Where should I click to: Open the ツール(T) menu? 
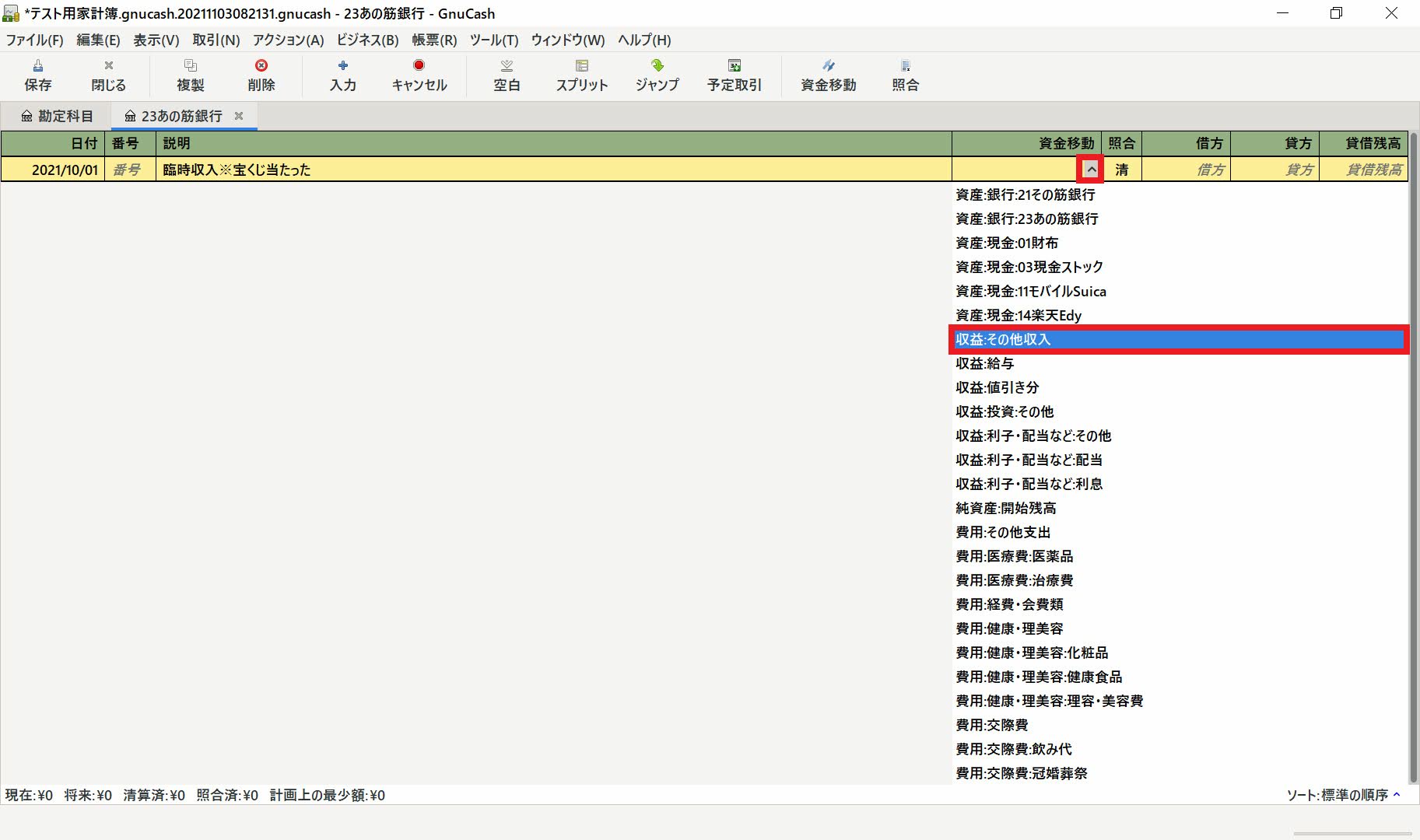pyautogui.click(x=493, y=40)
